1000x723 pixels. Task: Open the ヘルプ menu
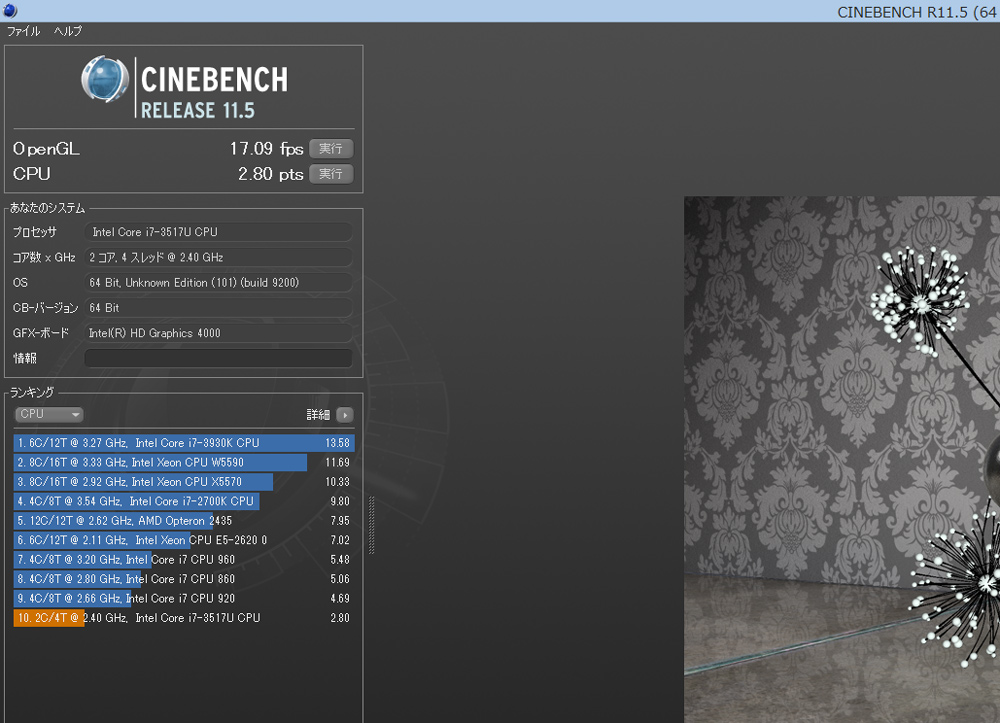[x=68, y=31]
